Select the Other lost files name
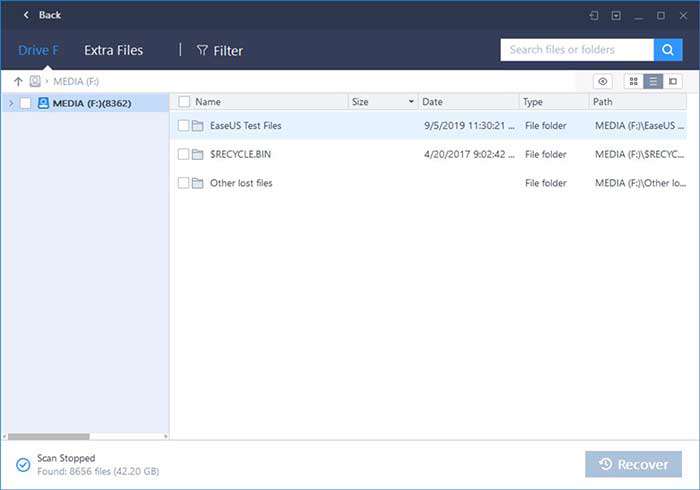This screenshot has width=700, height=490. pyautogui.click(x=241, y=183)
